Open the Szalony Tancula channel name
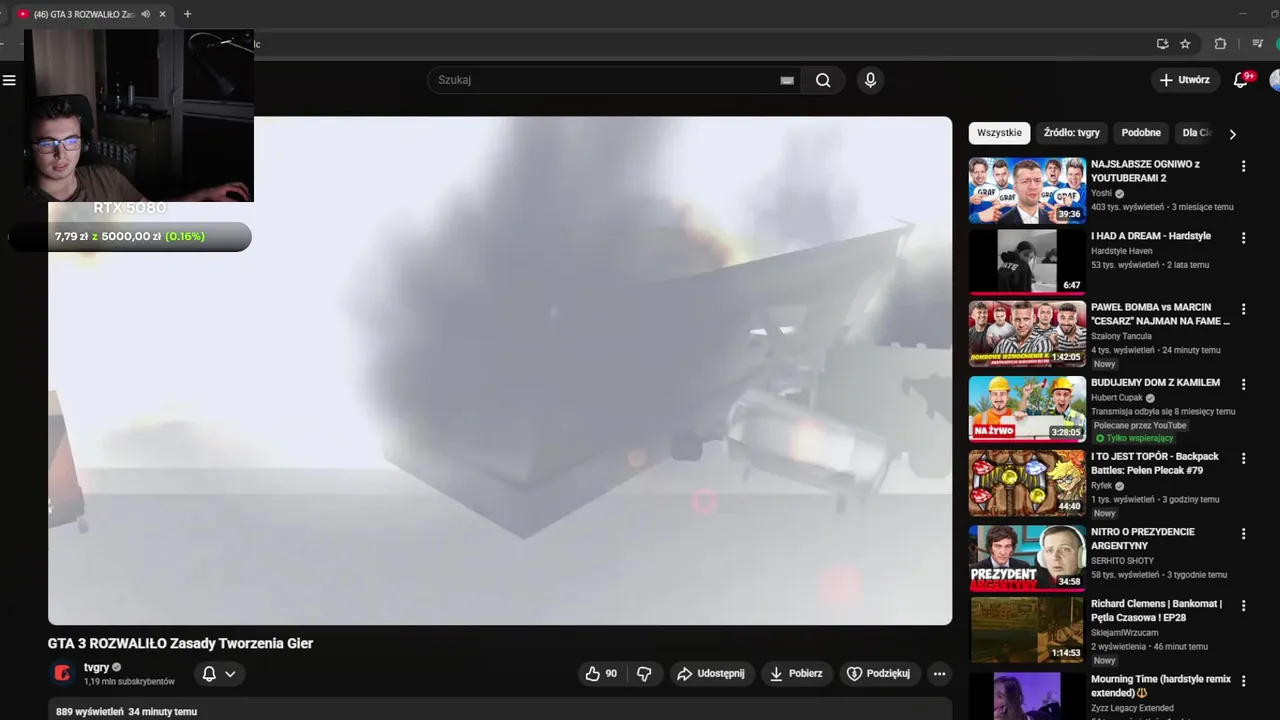Screen dimensions: 1280x720 (1122, 336)
